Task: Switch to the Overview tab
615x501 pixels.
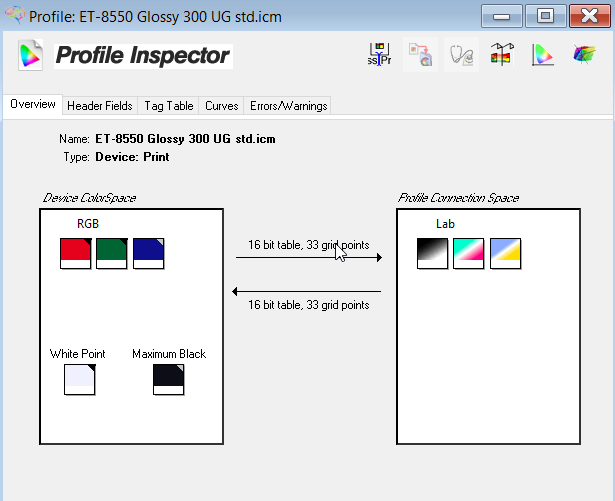Action: [x=33, y=104]
